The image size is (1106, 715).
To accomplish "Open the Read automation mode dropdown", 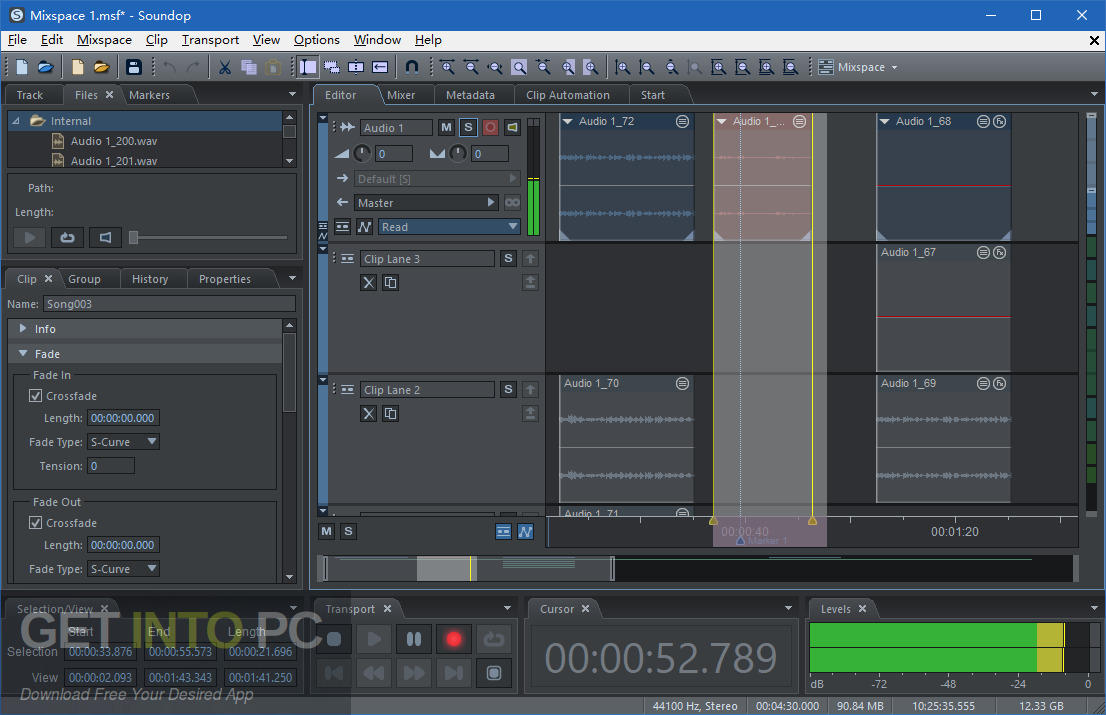I will point(450,227).
